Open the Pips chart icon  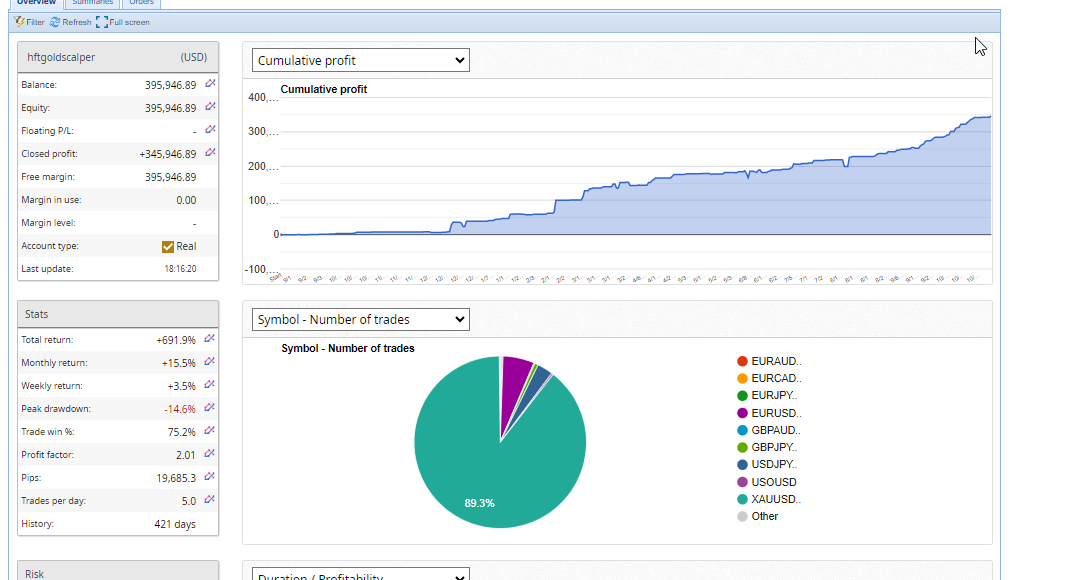210,477
